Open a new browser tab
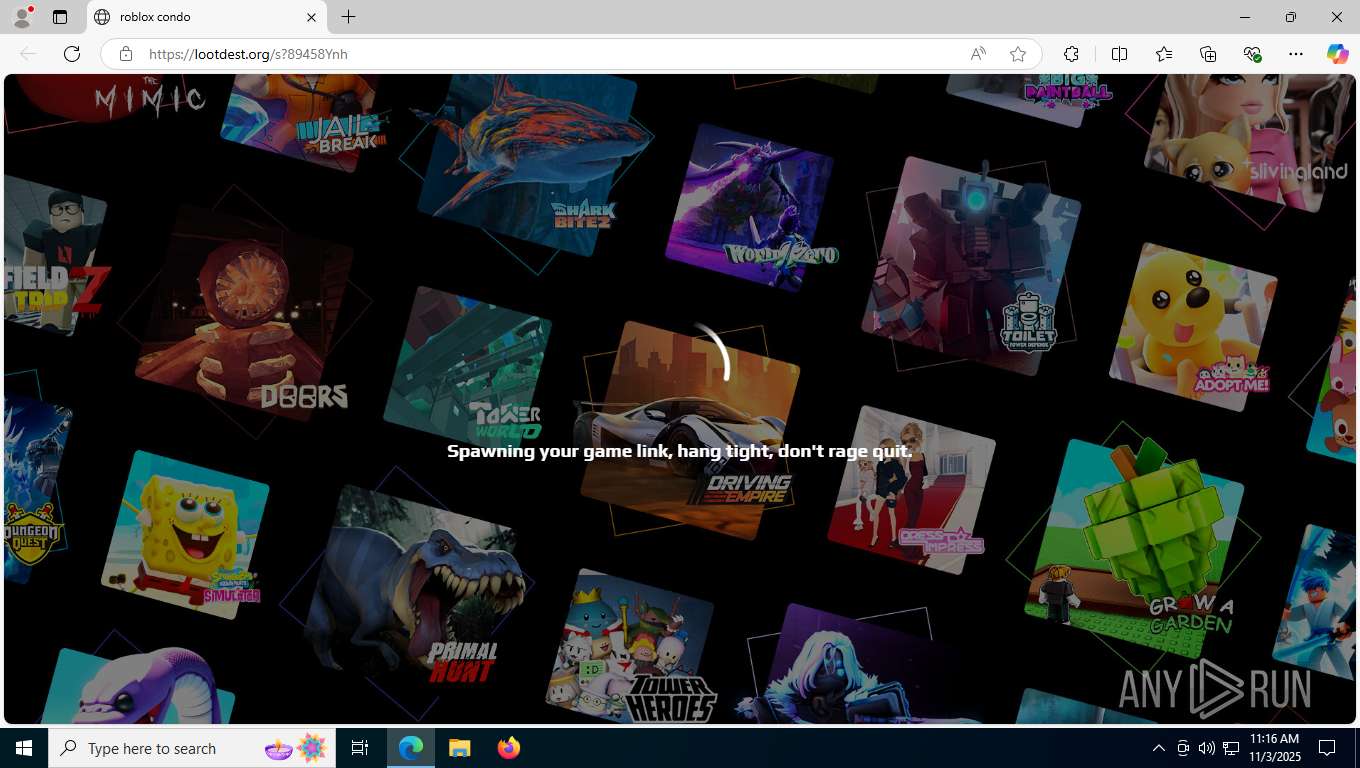 (x=348, y=17)
